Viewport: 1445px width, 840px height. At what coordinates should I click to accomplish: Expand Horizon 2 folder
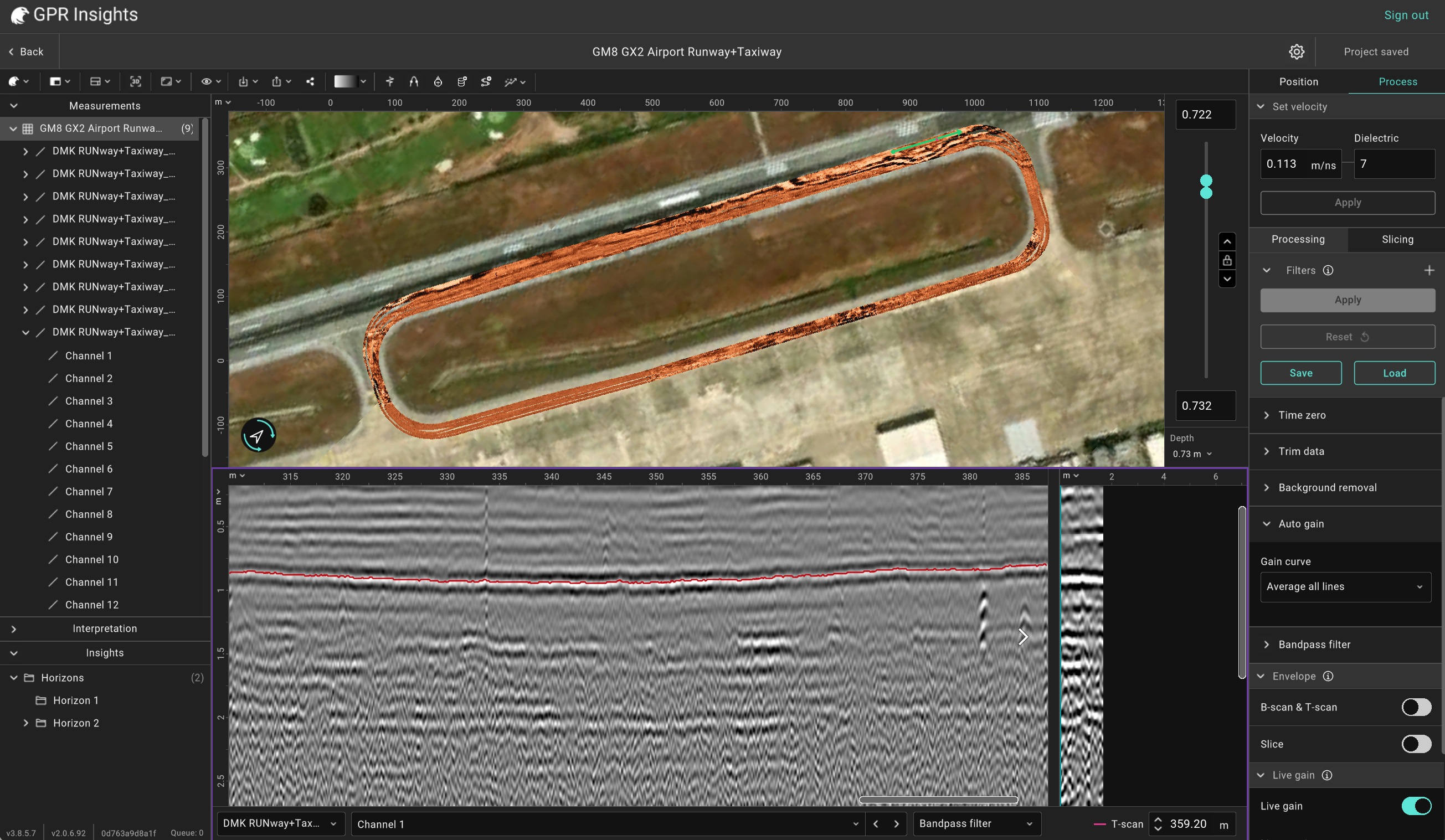25,723
